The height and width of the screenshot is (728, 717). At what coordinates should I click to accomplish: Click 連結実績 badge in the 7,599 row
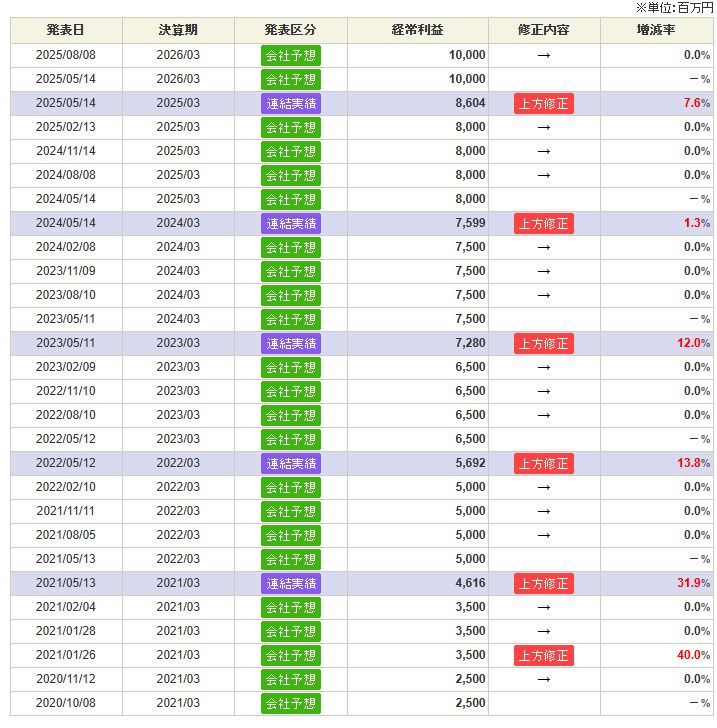pyautogui.click(x=291, y=224)
